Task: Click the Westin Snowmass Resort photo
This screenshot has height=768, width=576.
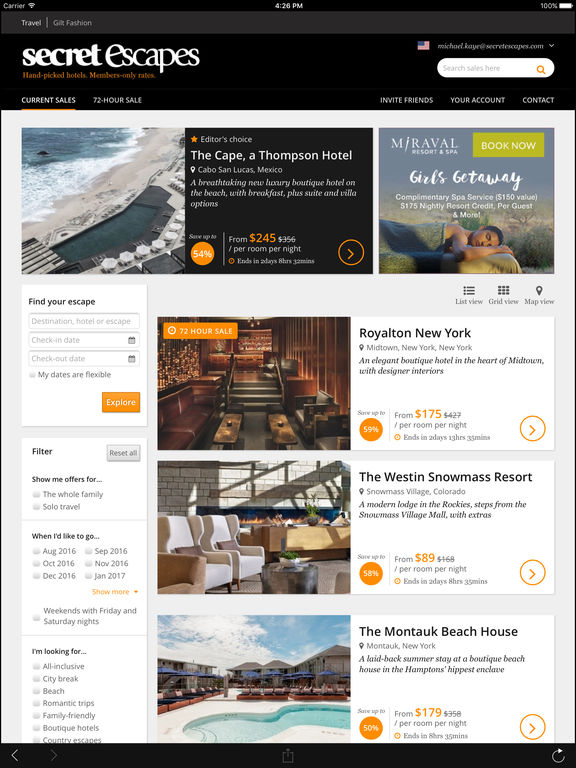Action: [x=254, y=527]
